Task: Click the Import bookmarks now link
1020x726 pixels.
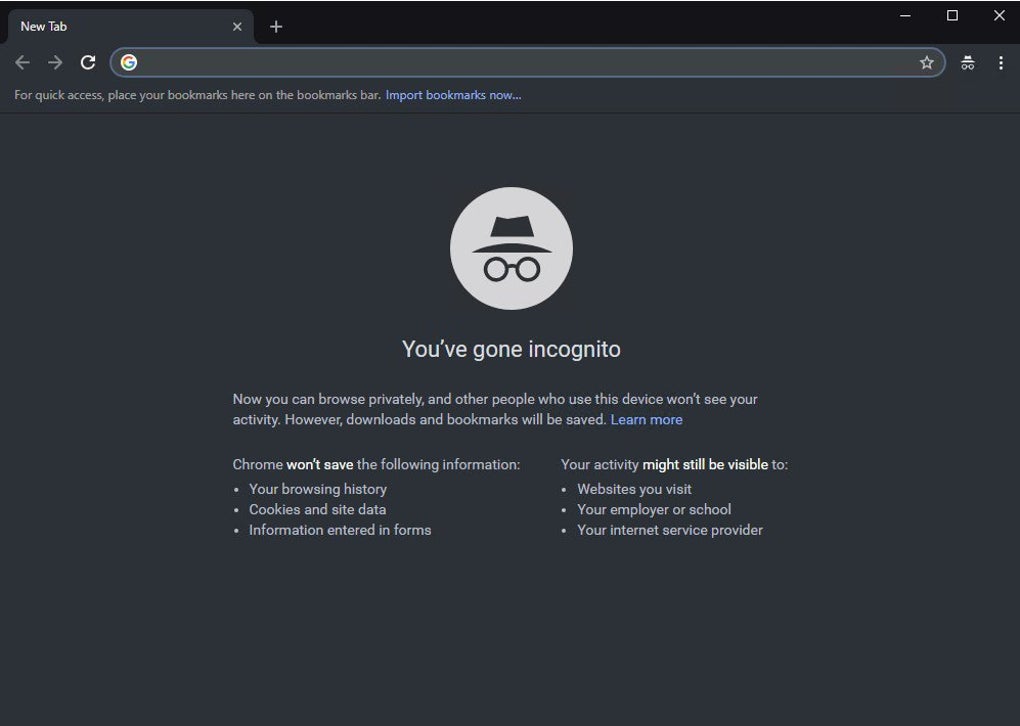Action: (x=453, y=95)
